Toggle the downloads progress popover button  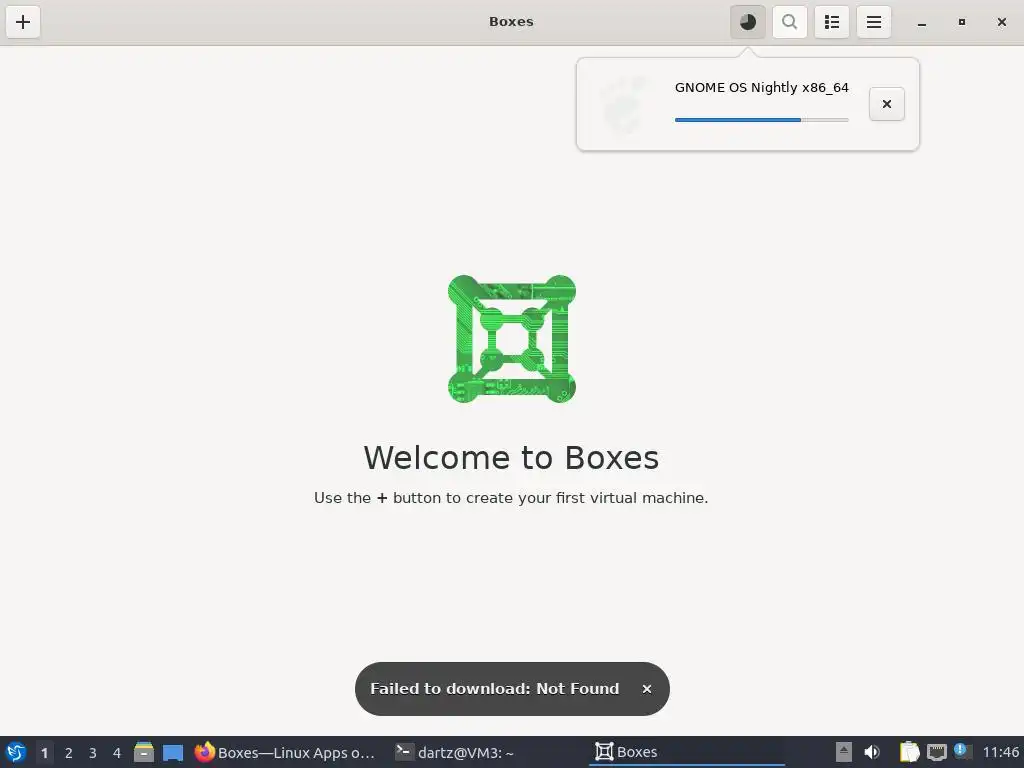748,22
